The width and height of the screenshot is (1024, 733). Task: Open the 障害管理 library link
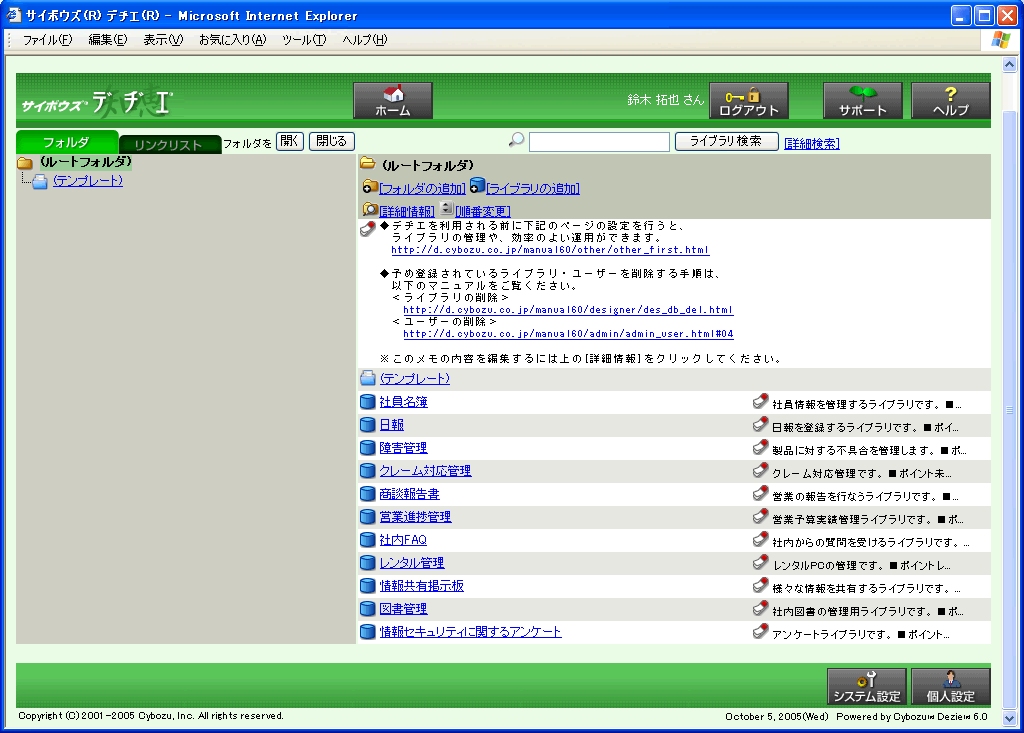pos(404,448)
